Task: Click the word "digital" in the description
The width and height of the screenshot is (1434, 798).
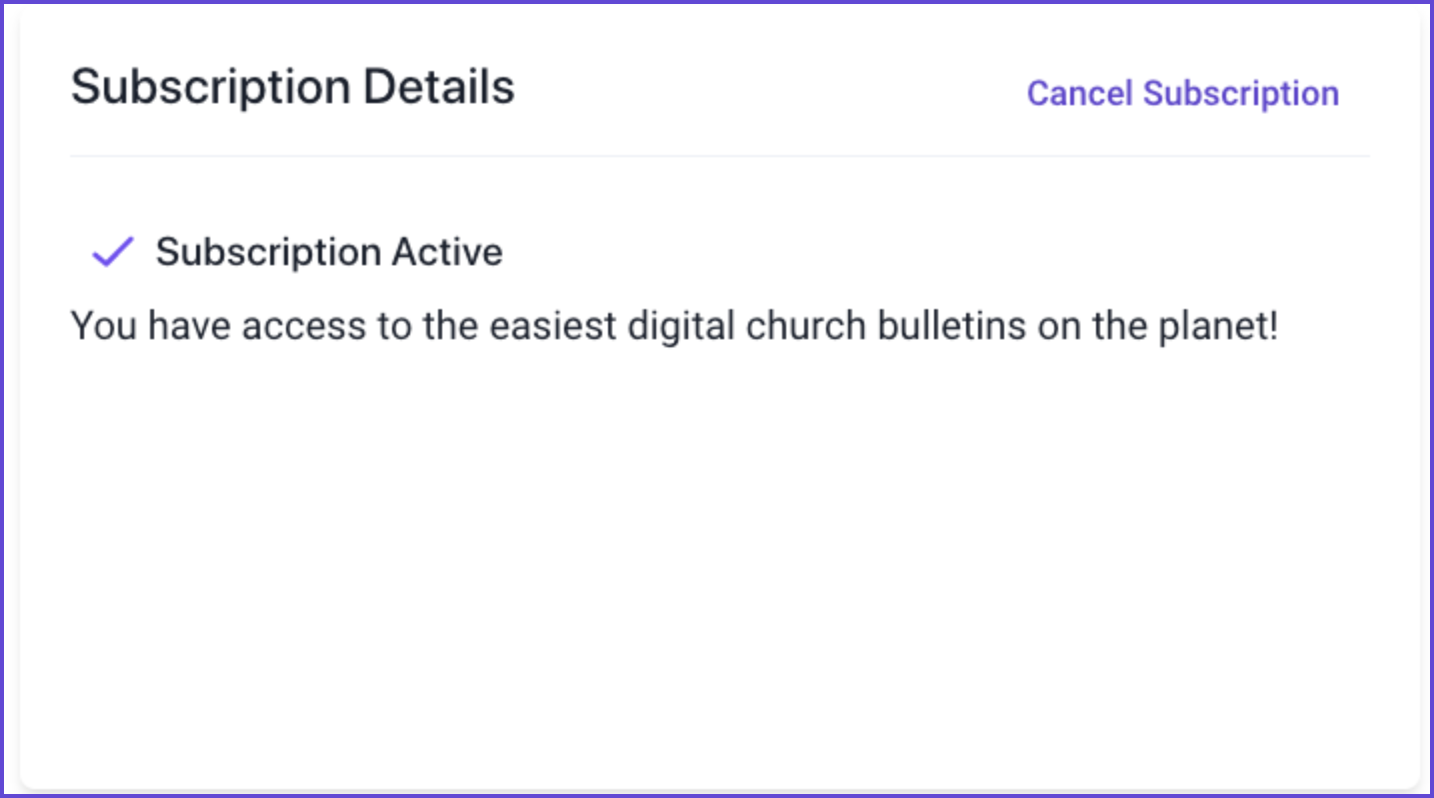Action: [679, 327]
